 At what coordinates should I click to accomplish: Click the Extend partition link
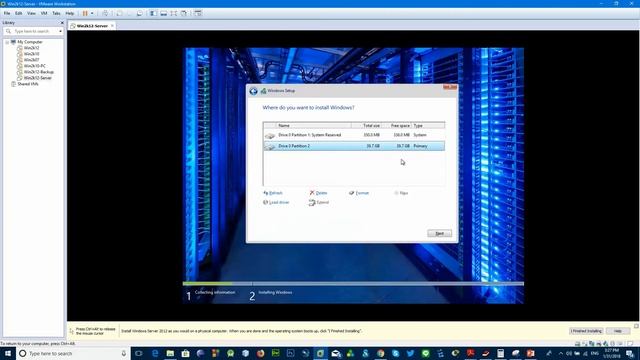click(x=319, y=202)
